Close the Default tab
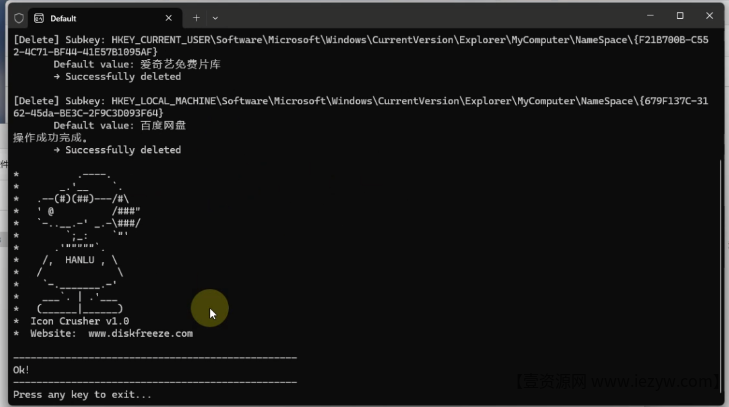The width and height of the screenshot is (729, 407). pos(169,18)
